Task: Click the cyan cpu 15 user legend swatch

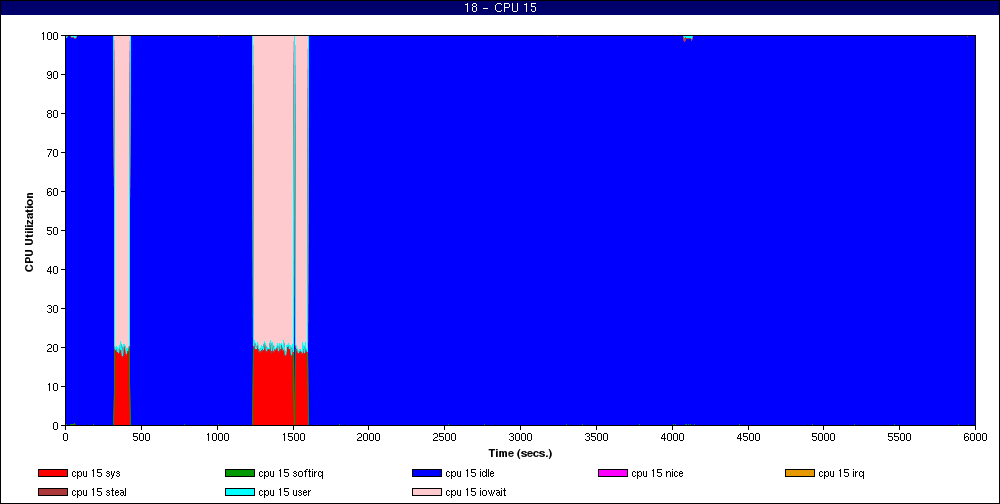Action: (x=240, y=493)
